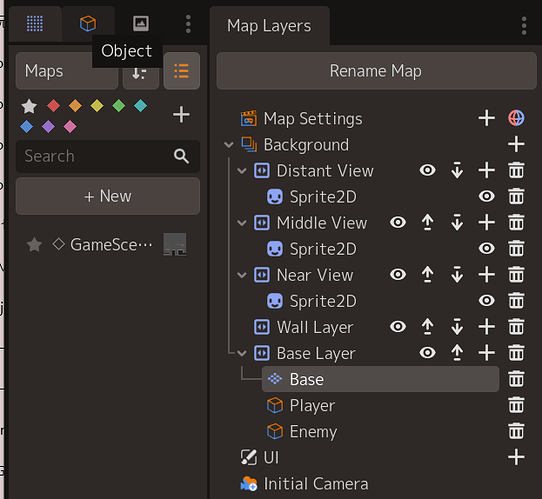
Task: Click the globe icon on Map Settings
Action: click(516, 118)
